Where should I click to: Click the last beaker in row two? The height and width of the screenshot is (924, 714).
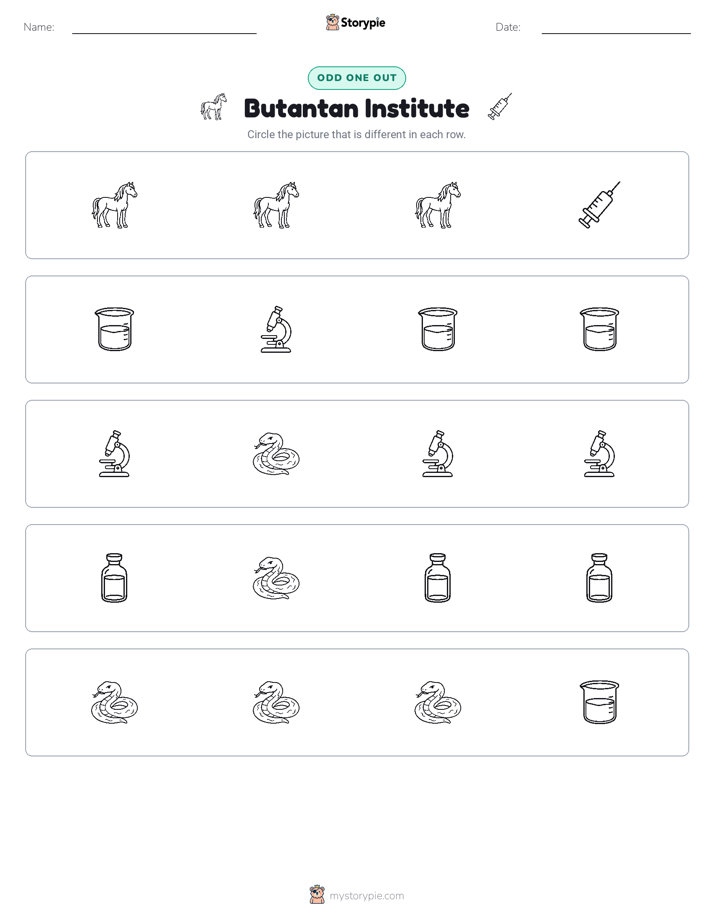(x=599, y=329)
